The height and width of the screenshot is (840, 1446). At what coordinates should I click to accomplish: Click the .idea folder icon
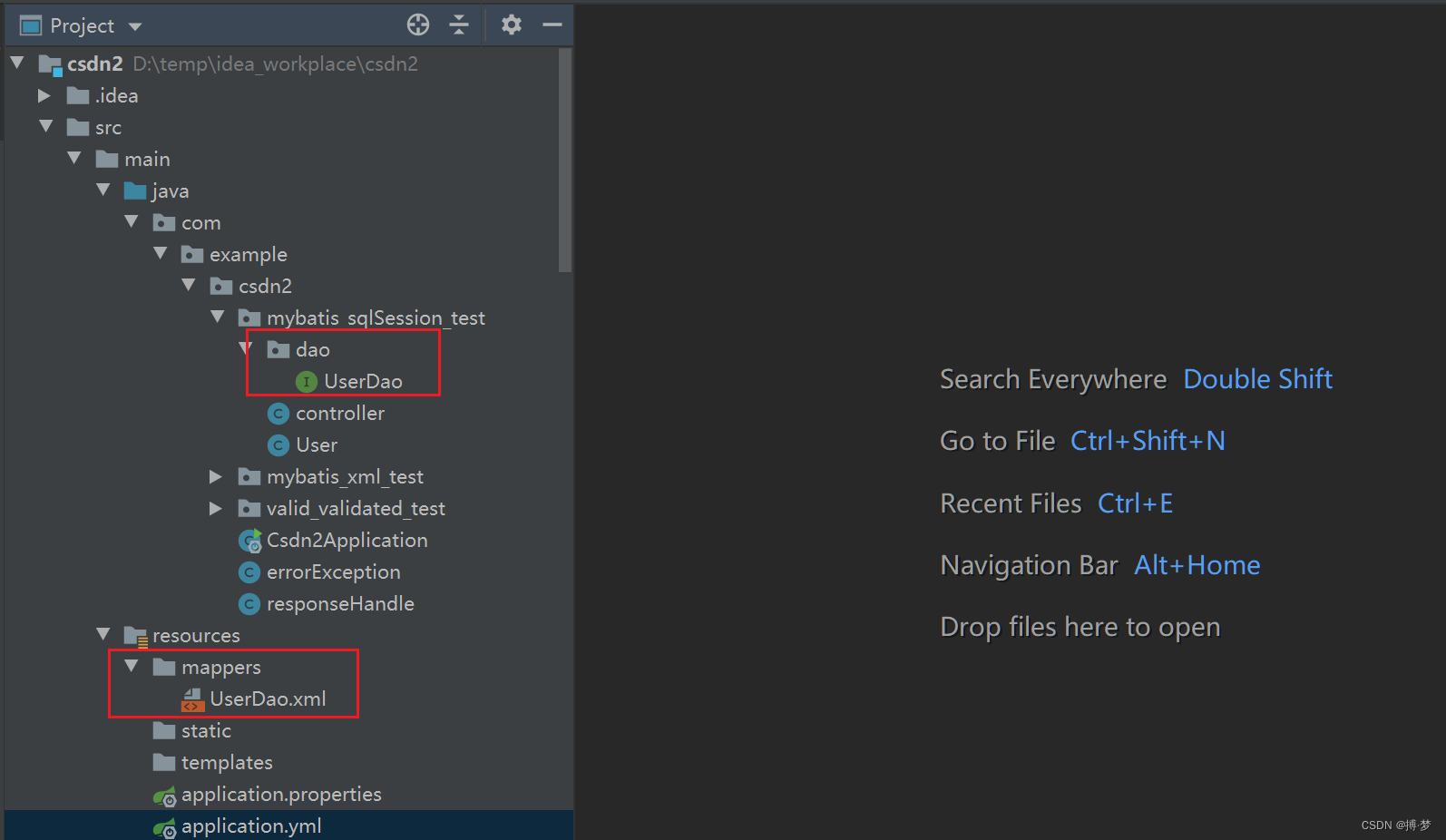[78, 95]
